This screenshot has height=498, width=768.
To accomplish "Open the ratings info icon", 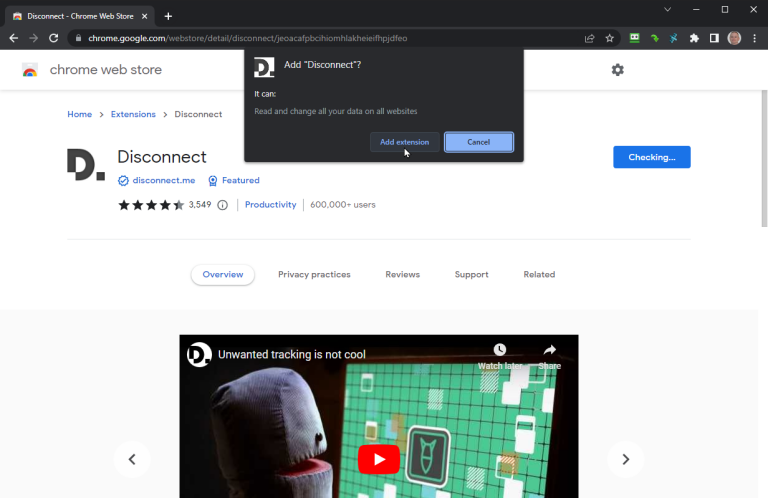I will pyautogui.click(x=222, y=205).
